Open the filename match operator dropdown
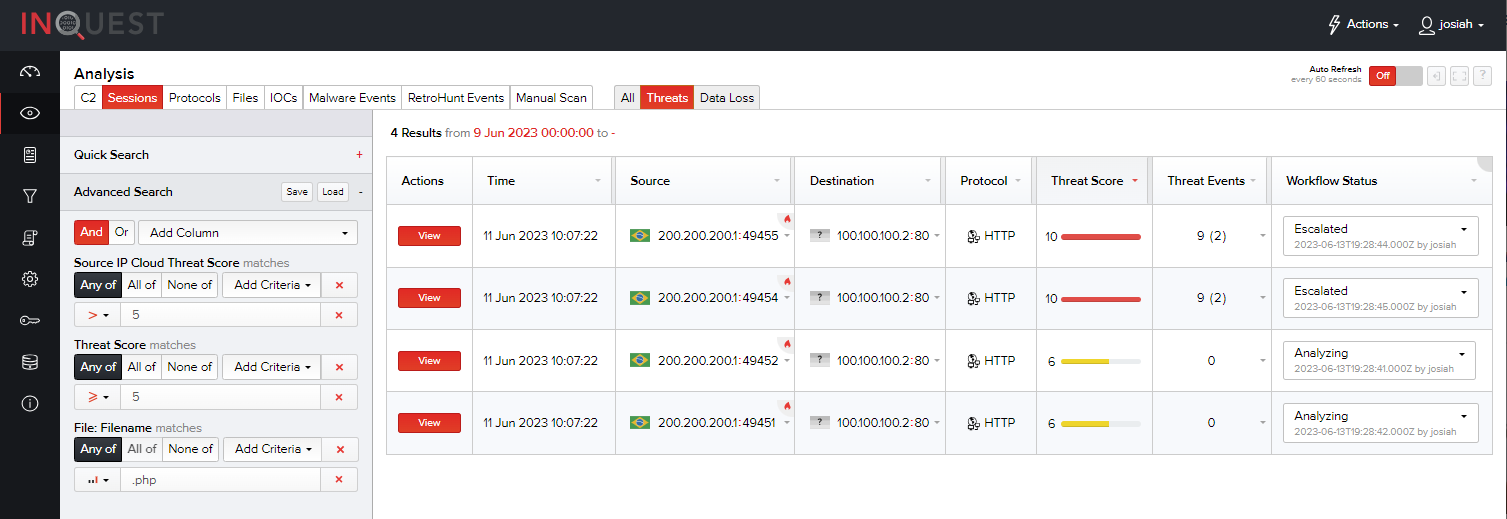1507x519 pixels. pos(97,480)
